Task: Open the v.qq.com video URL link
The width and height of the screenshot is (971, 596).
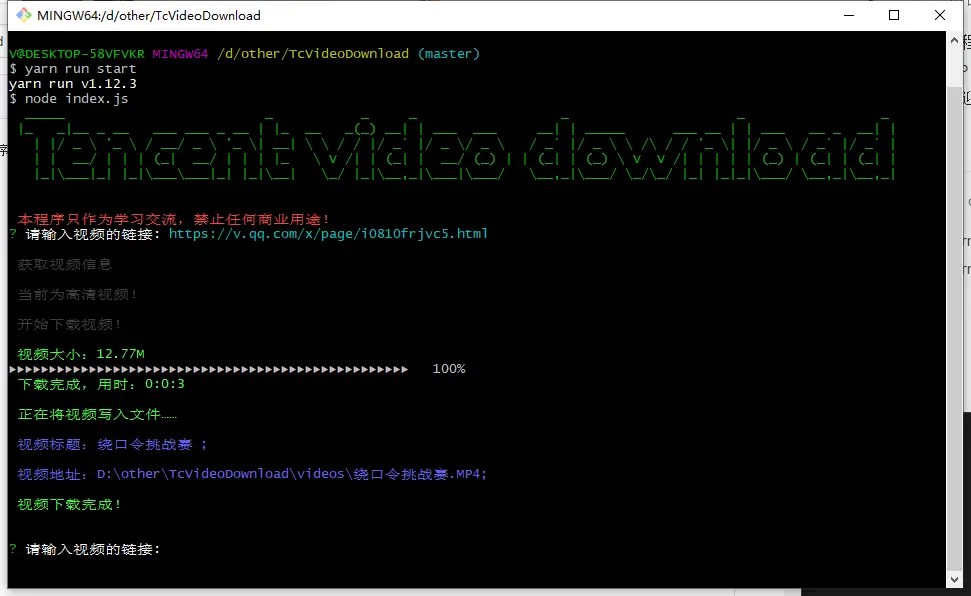Action: point(328,234)
